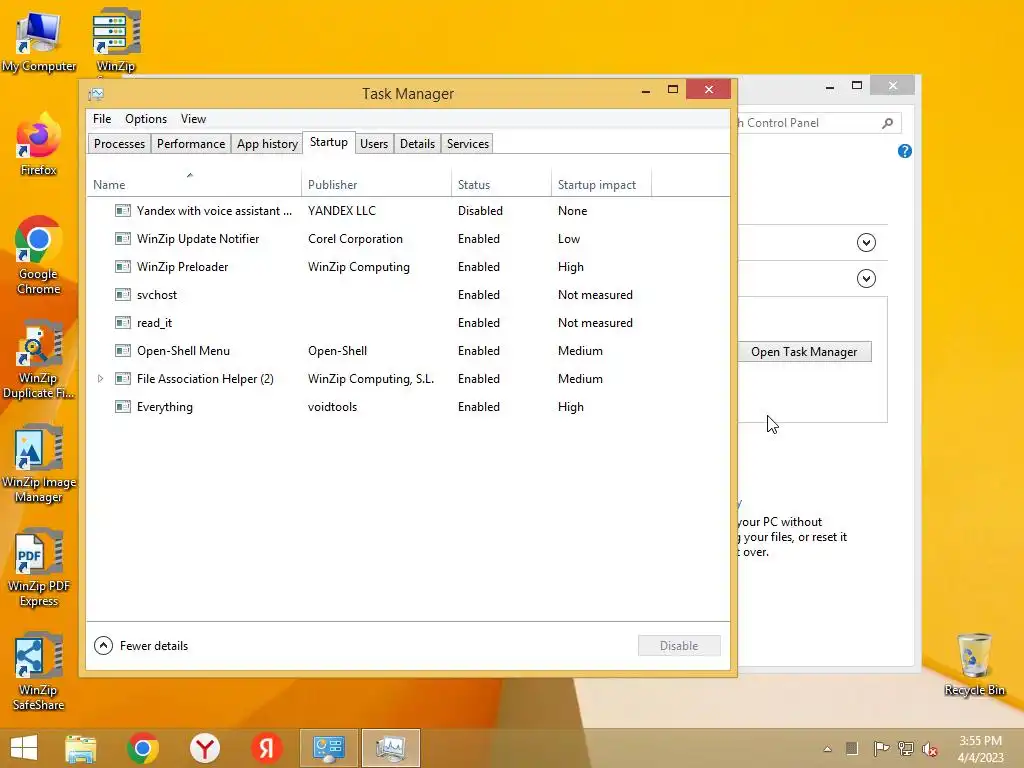Click the Open Task Manager button
This screenshot has width=1024, height=768.
point(804,352)
